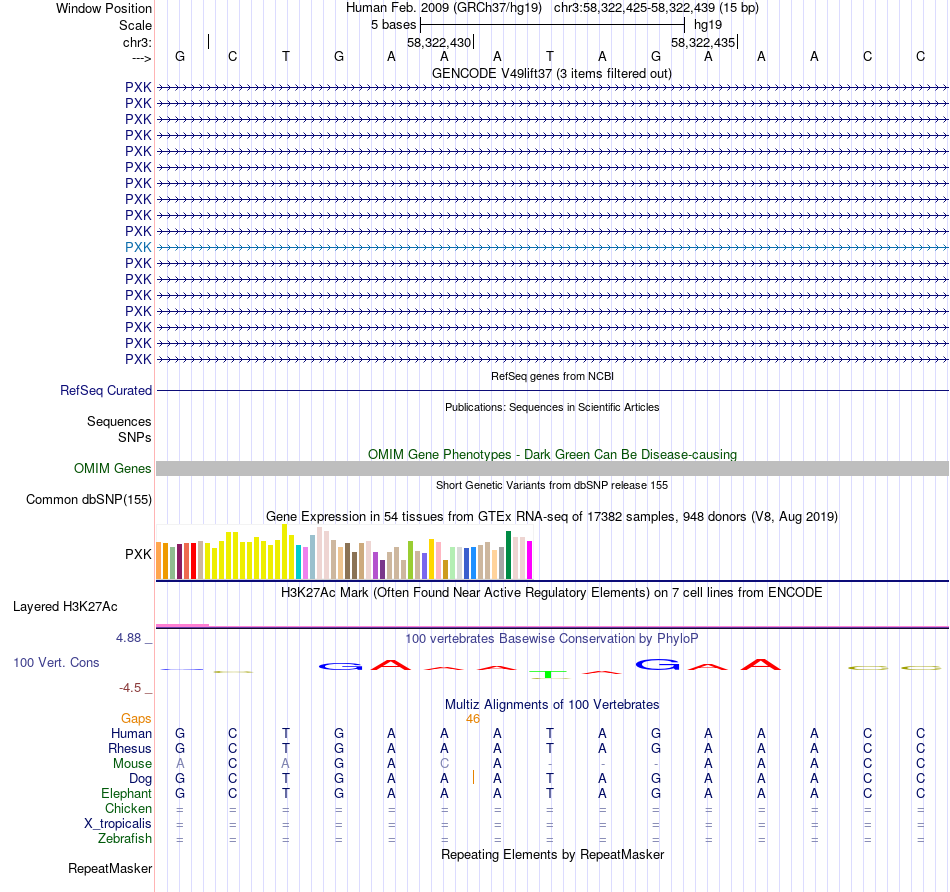Click the light blue bar in GTEx chart
950x892 pixels.
click(x=313, y=557)
